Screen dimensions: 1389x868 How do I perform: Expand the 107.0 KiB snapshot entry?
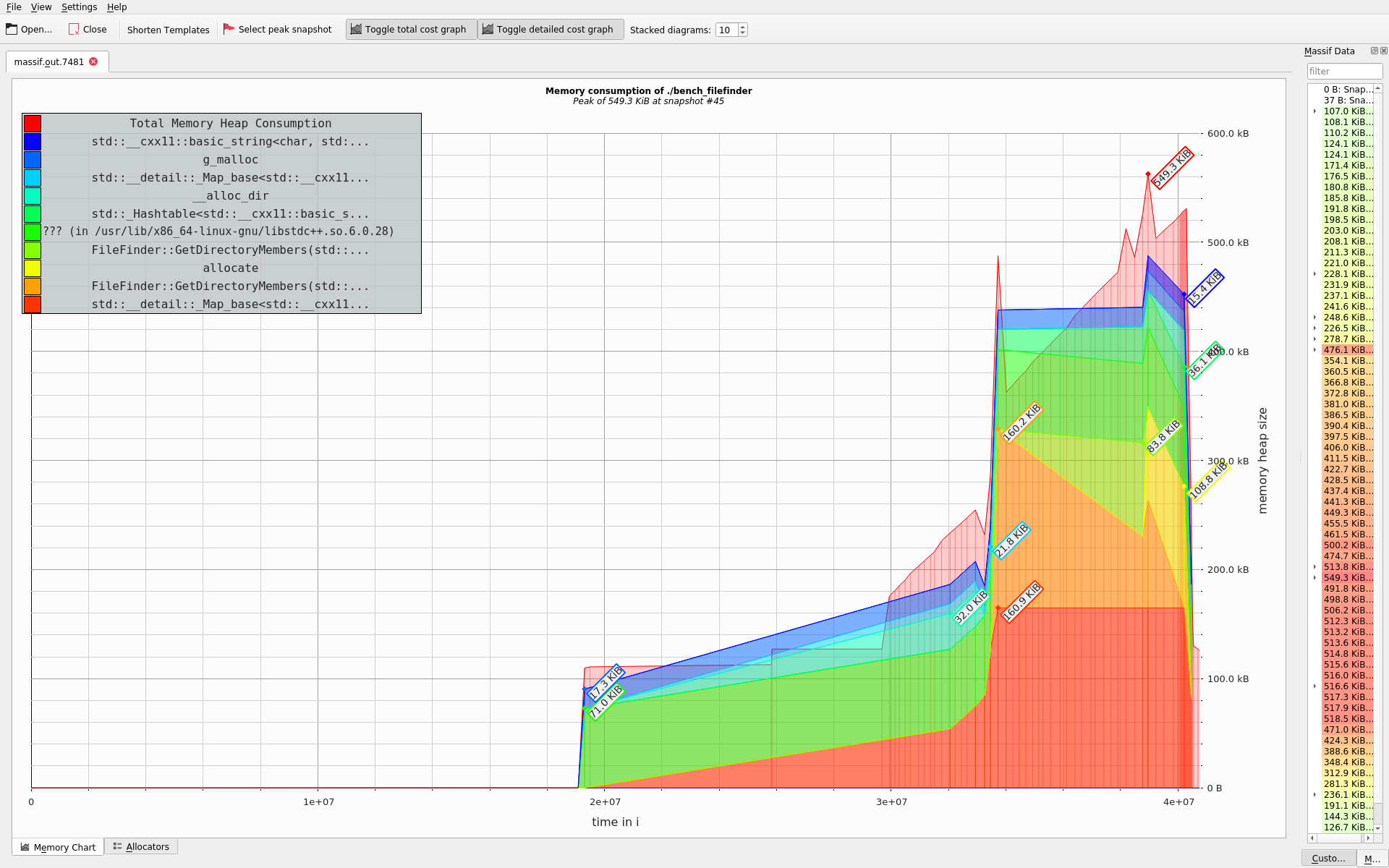tap(1314, 111)
